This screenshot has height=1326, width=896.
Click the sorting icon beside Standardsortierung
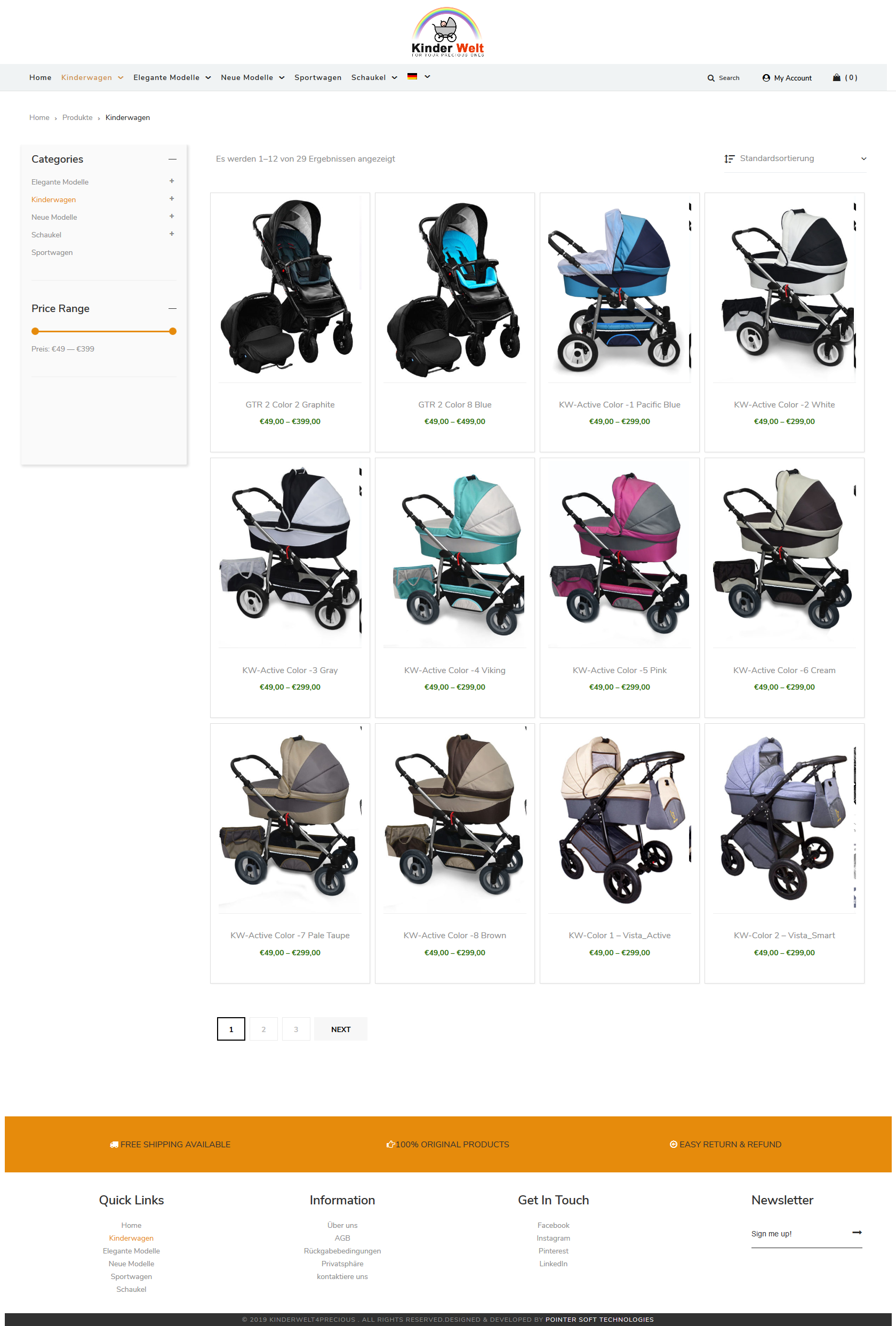pos(729,158)
